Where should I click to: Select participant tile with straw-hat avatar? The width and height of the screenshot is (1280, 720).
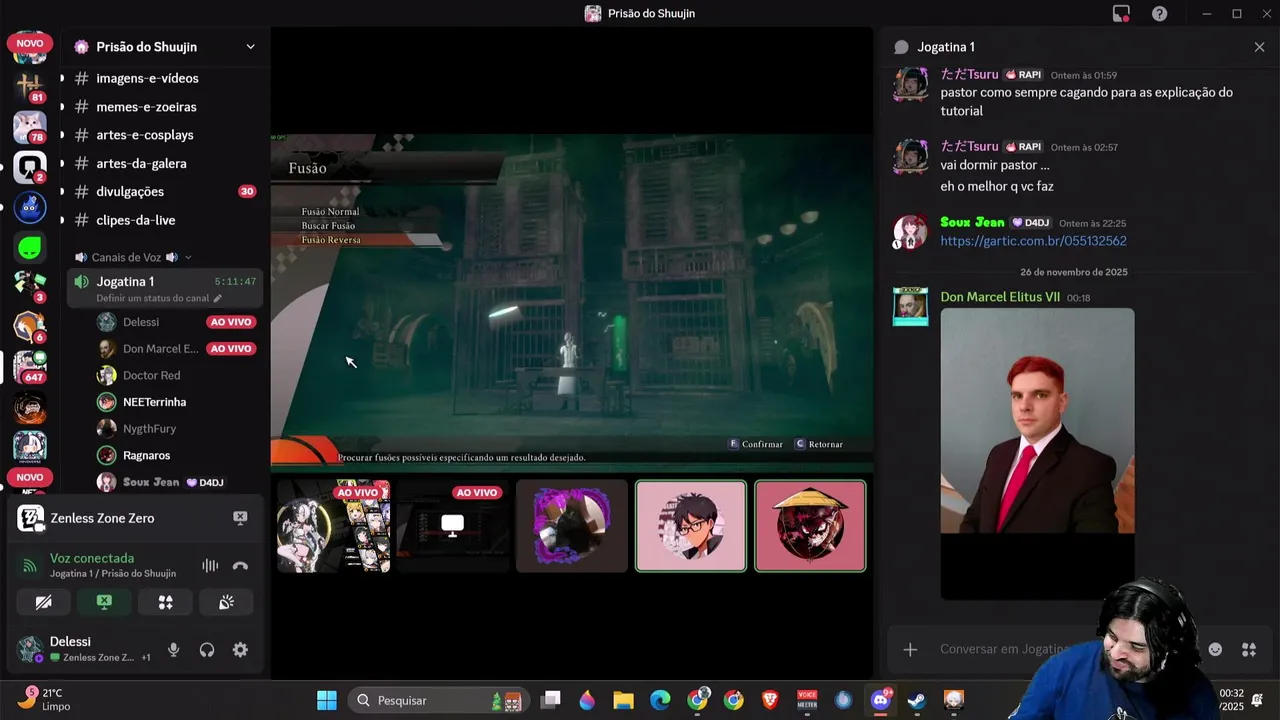[x=810, y=526]
